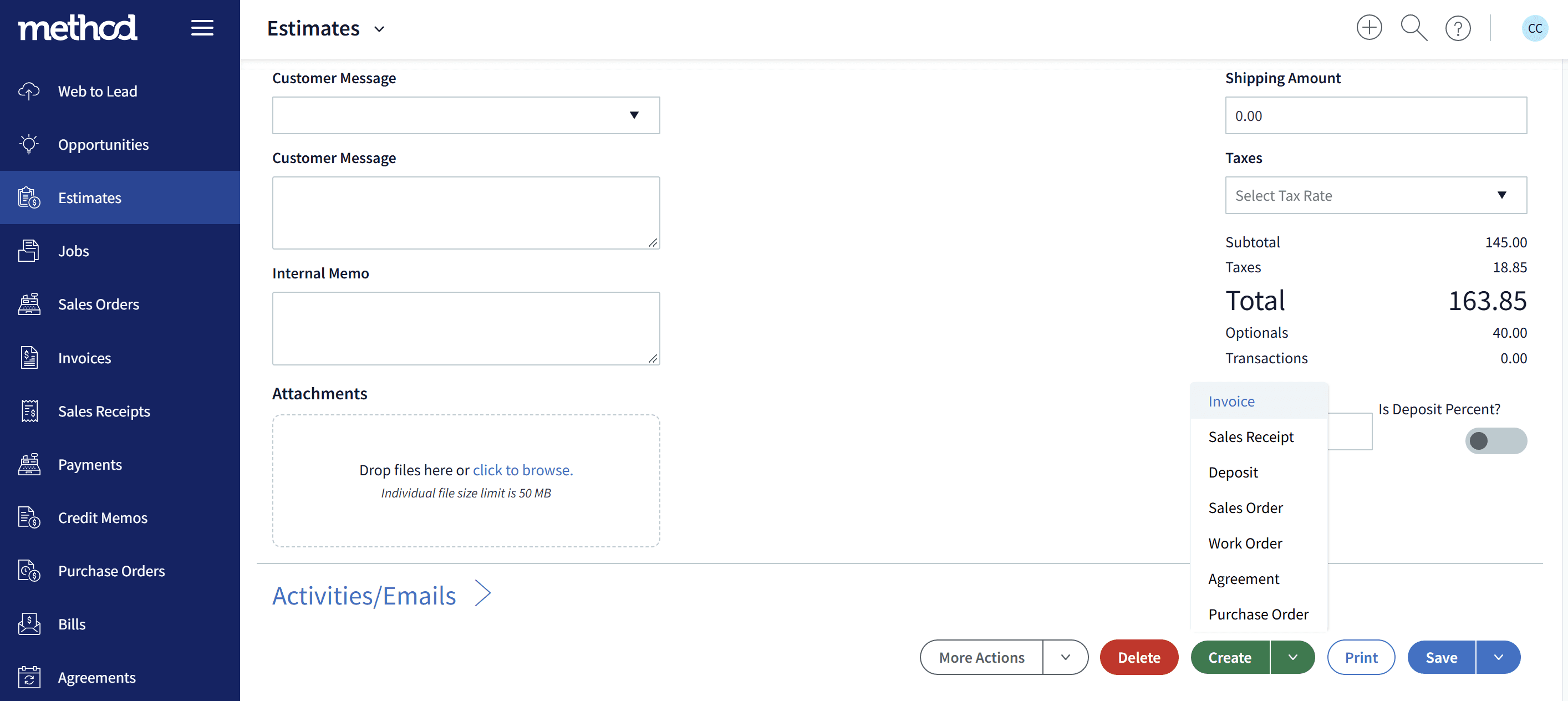
Task: Click the Purchase Orders icon
Action: point(29,571)
